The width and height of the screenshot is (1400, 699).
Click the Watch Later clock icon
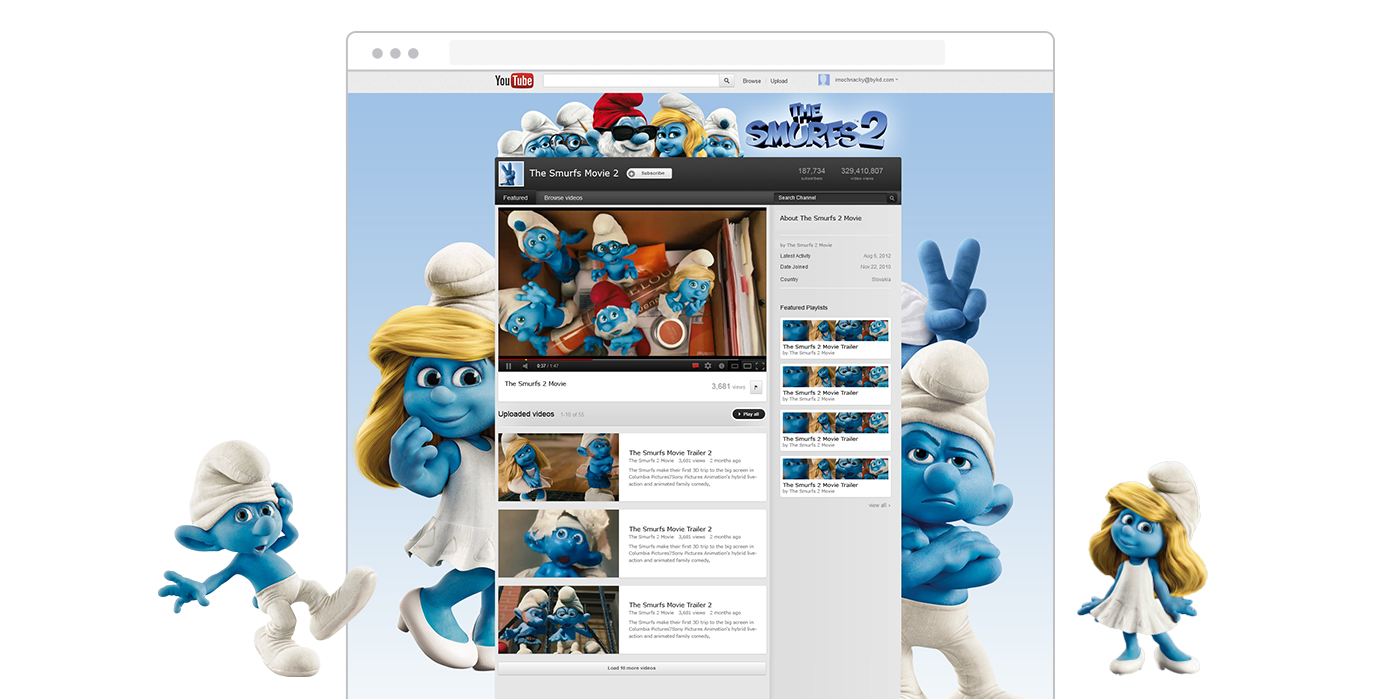(x=721, y=366)
